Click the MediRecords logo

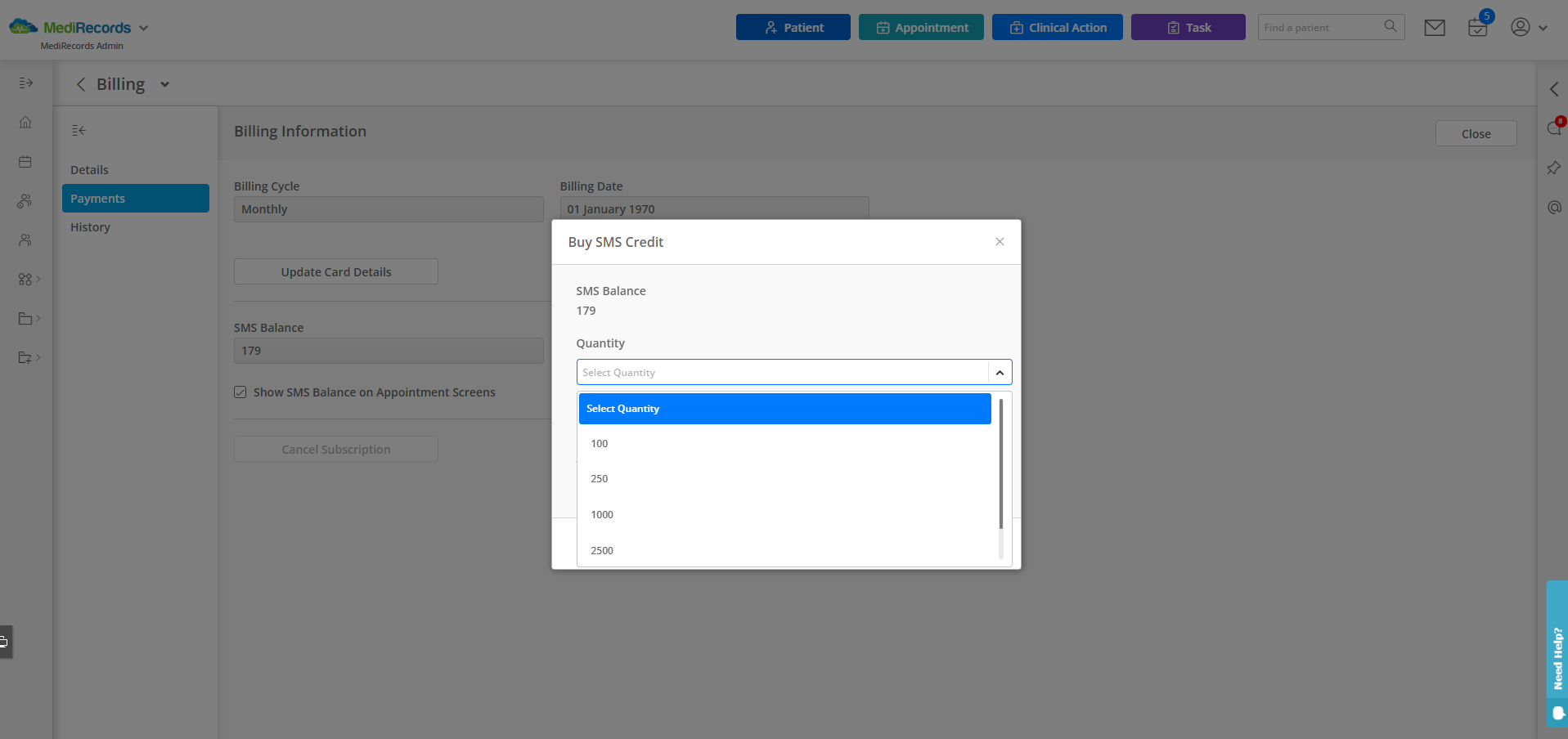coord(70,27)
